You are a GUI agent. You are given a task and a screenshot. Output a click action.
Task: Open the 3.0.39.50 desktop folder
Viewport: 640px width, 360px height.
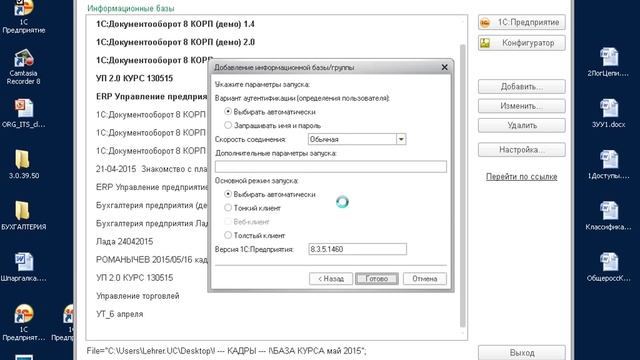[x=24, y=164]
